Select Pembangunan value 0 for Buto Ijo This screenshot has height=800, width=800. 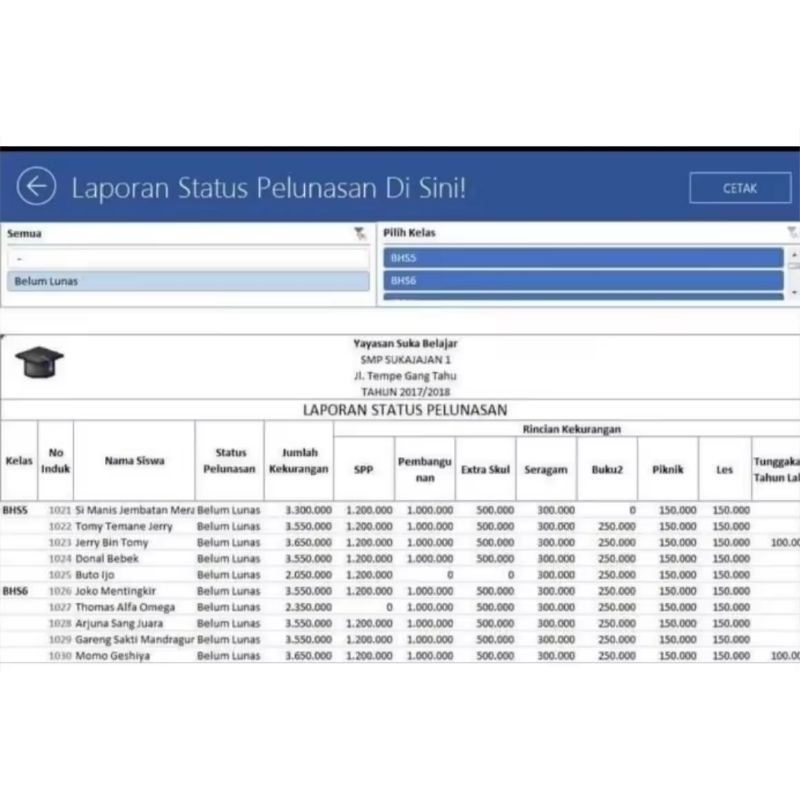[x=449, y=574]
